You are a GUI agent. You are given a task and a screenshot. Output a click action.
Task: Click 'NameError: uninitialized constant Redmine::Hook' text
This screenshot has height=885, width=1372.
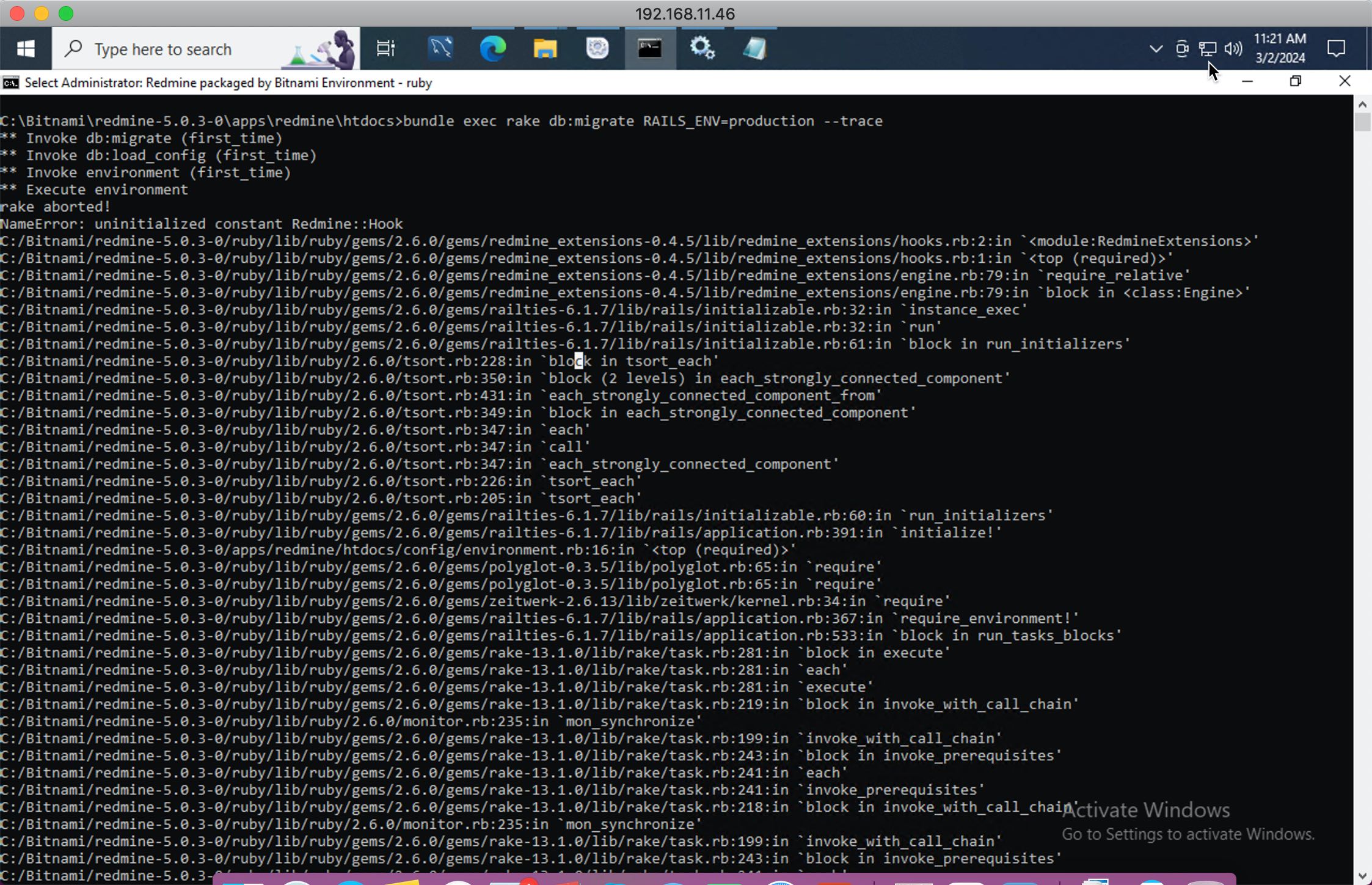pos(202,224)
